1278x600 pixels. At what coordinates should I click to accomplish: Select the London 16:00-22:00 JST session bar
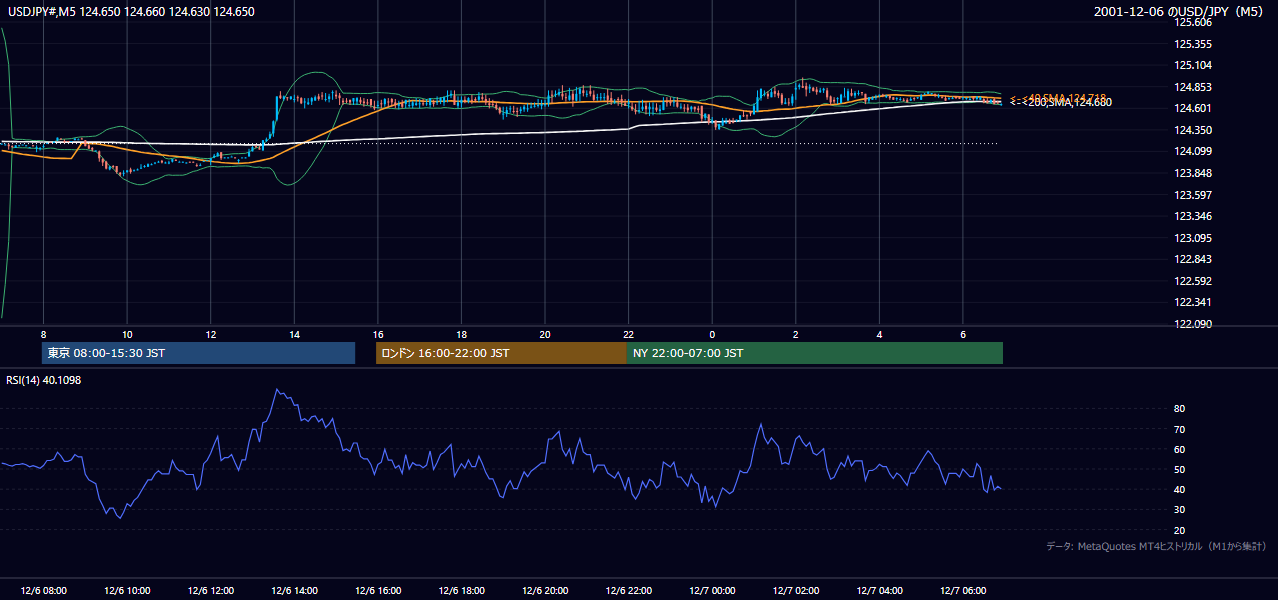(x=501, y=353)
